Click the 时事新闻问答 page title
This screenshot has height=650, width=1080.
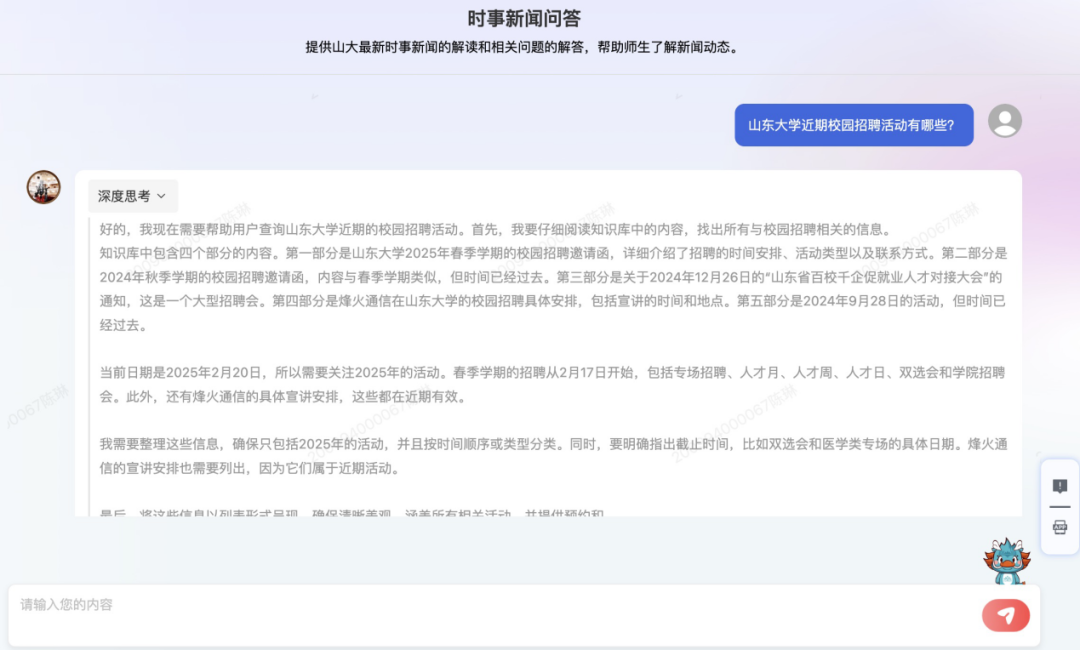(x=524, y=19)
